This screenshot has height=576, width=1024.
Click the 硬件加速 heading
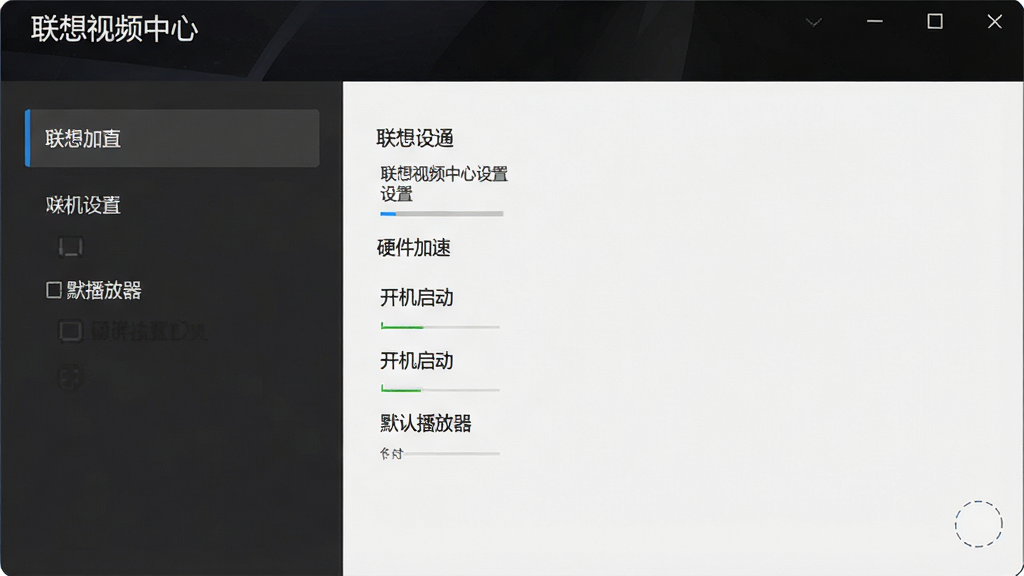[x=413, y=248]
